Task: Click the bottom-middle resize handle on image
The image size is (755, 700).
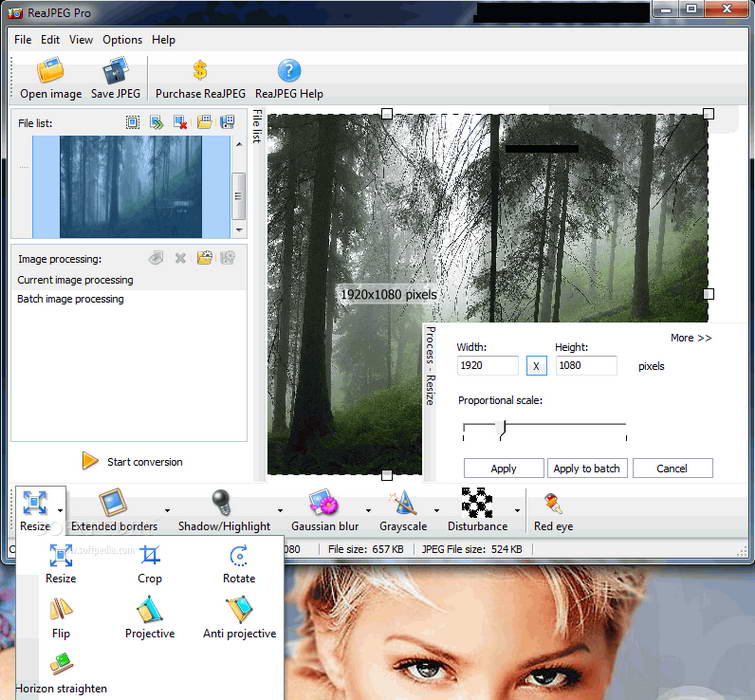Action: (x=387, y=475)
